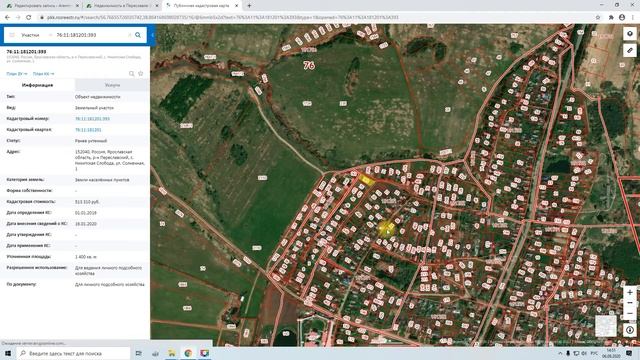The image size is (640, 360).
Task: Open Task View on the taskbar
Action: 139,353
